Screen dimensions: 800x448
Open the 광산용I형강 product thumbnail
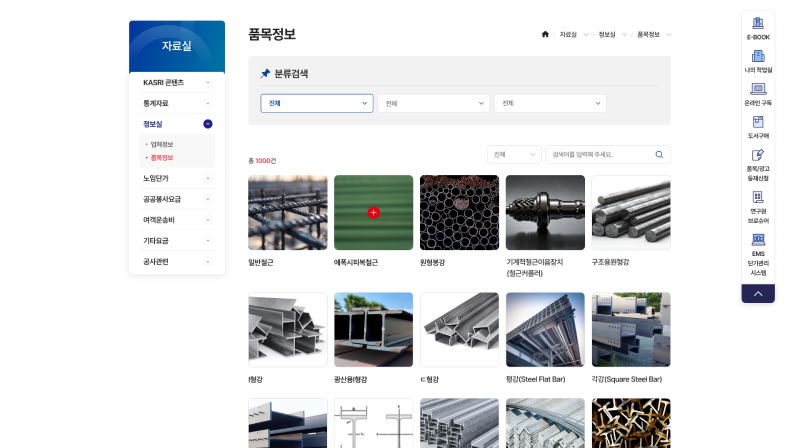(373, 330)
